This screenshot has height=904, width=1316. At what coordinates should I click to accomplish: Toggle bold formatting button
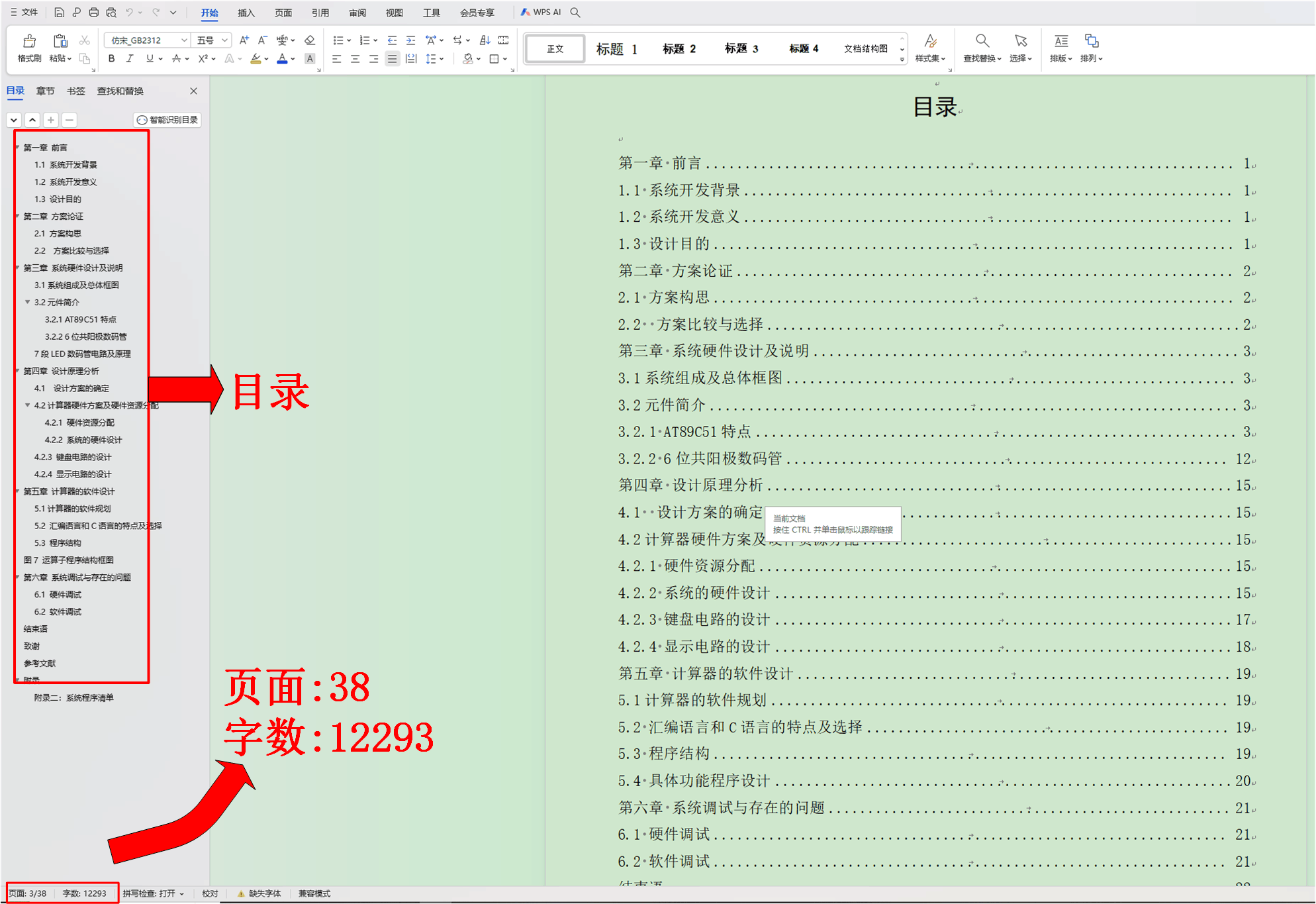pos(111,59)
